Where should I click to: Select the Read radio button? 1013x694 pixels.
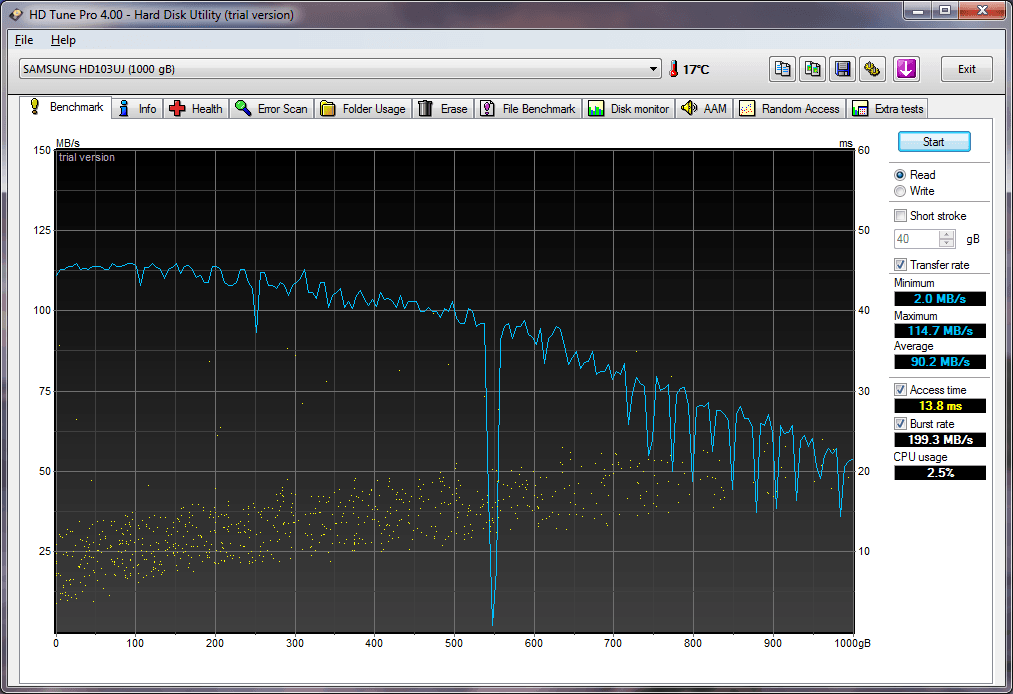(x=900, y=175)
